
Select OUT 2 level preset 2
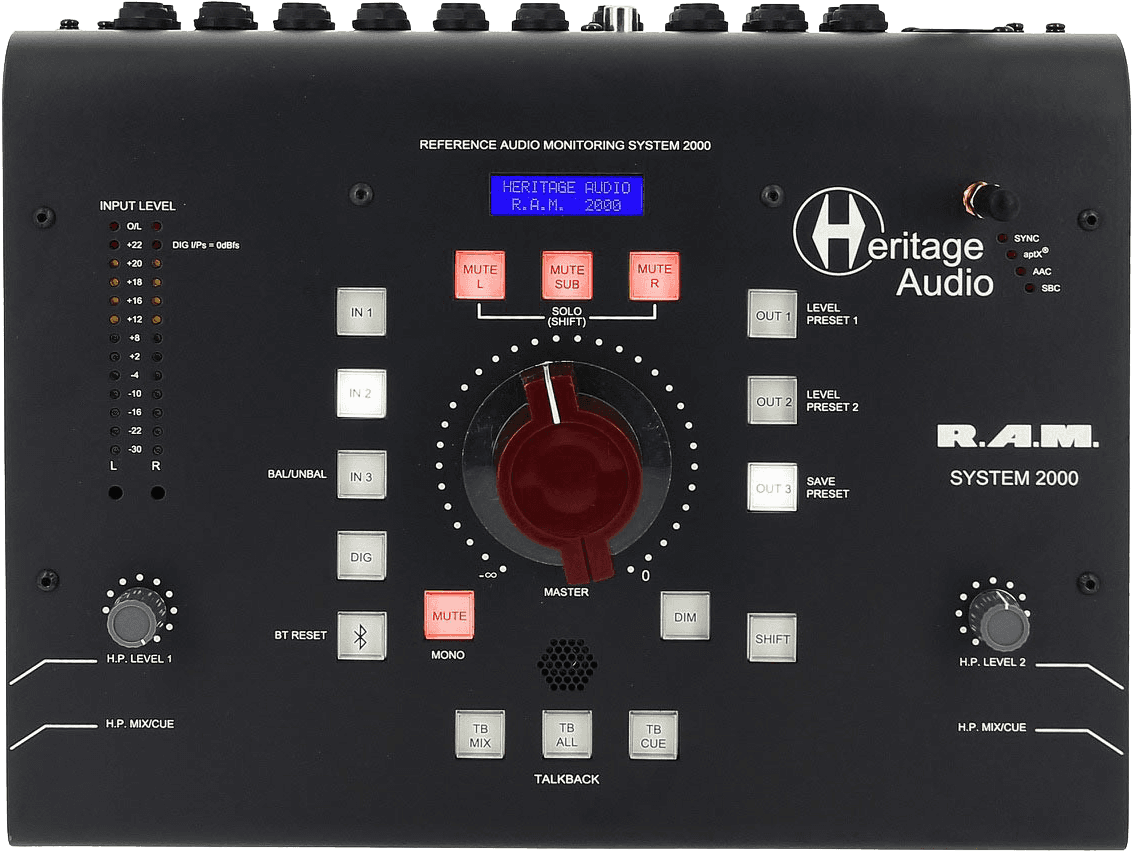point(771,403)
